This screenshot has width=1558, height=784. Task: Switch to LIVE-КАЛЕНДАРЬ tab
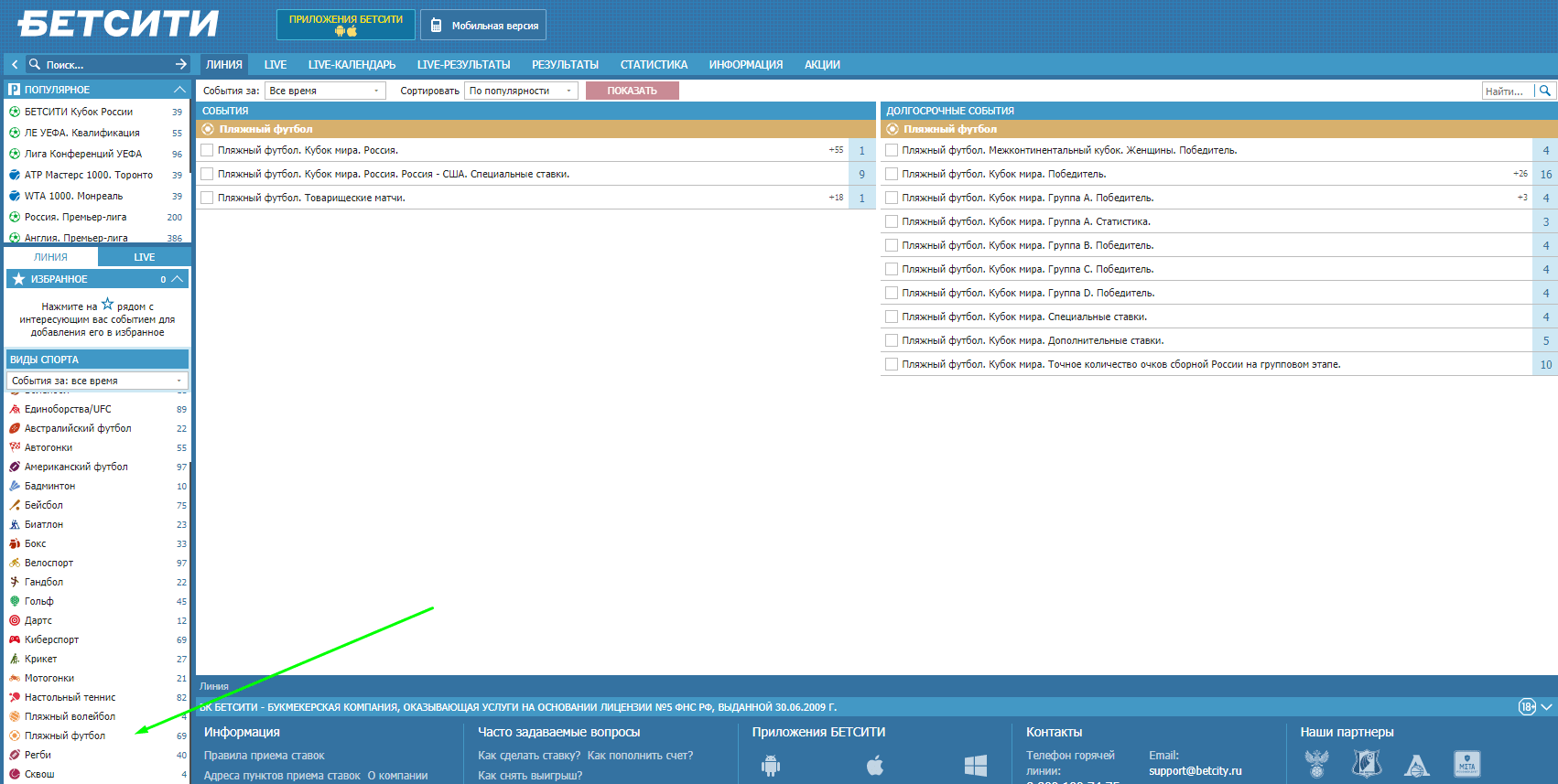(352, 65)
